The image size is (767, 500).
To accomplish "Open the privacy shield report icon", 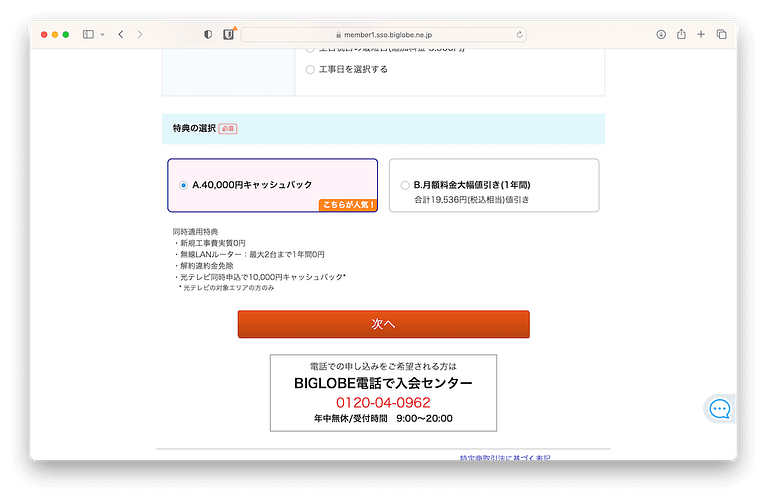I will tap(208, 34).
